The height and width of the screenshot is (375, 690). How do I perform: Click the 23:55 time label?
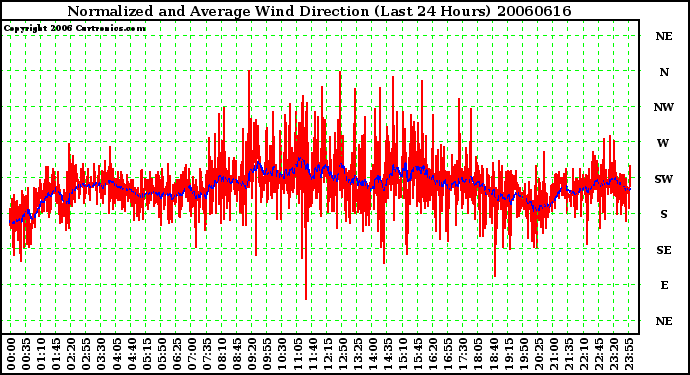pos(629,354)
